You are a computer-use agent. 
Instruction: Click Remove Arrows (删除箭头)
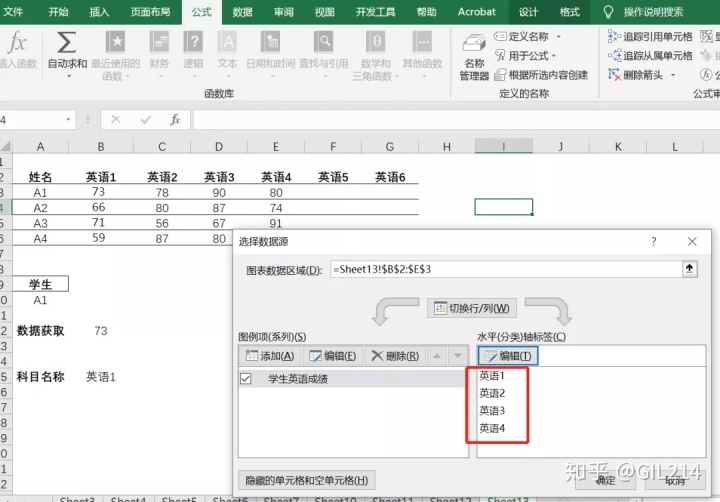(636, 74)
